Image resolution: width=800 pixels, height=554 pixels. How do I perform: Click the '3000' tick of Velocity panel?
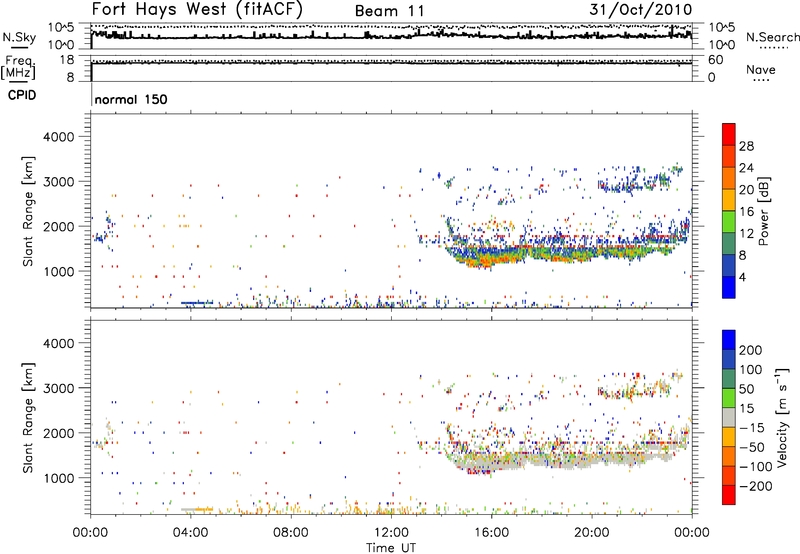click(x=58, y=388)
